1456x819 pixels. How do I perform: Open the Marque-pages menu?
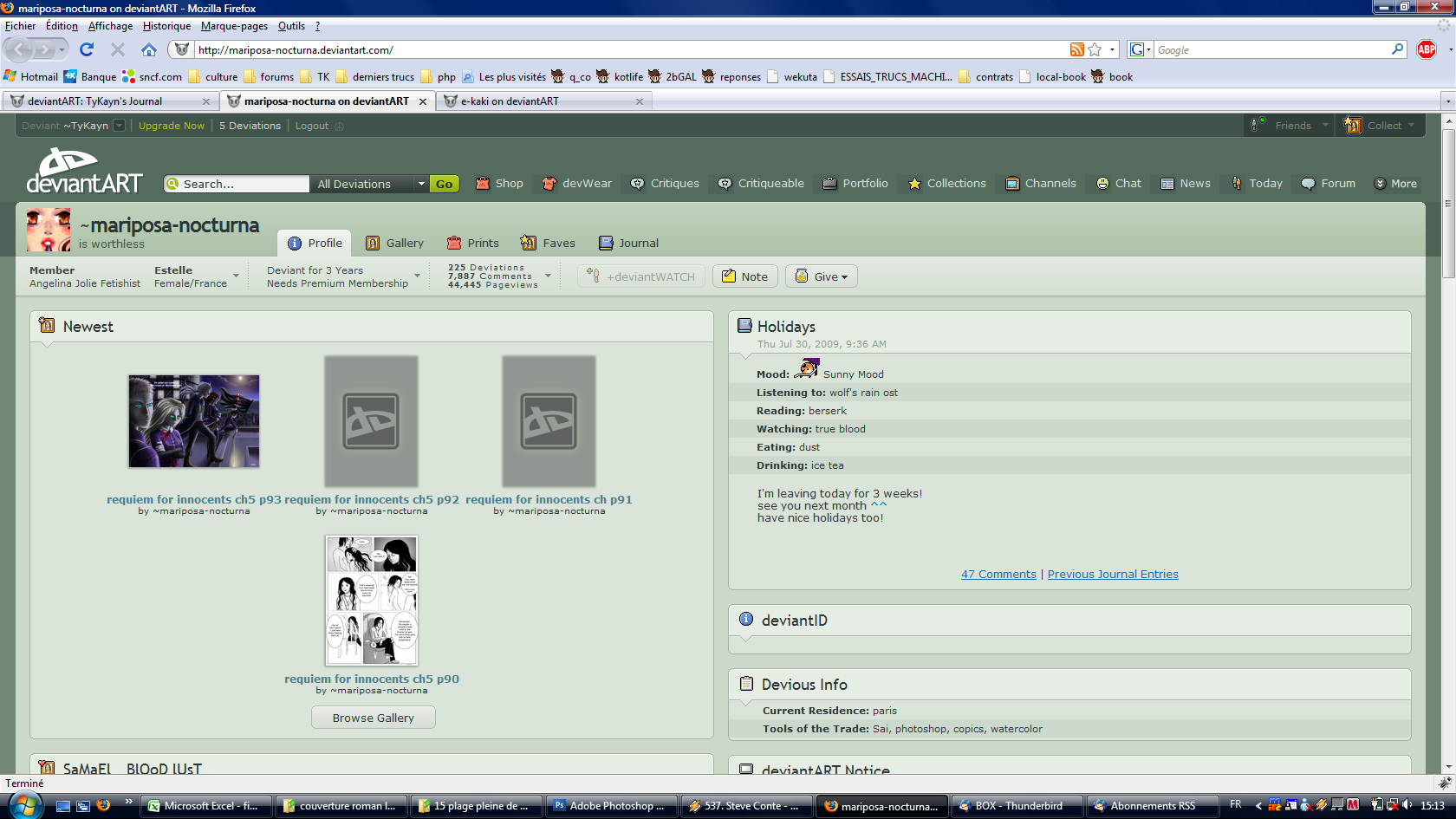pyautogui.click(x=234, y=26)
